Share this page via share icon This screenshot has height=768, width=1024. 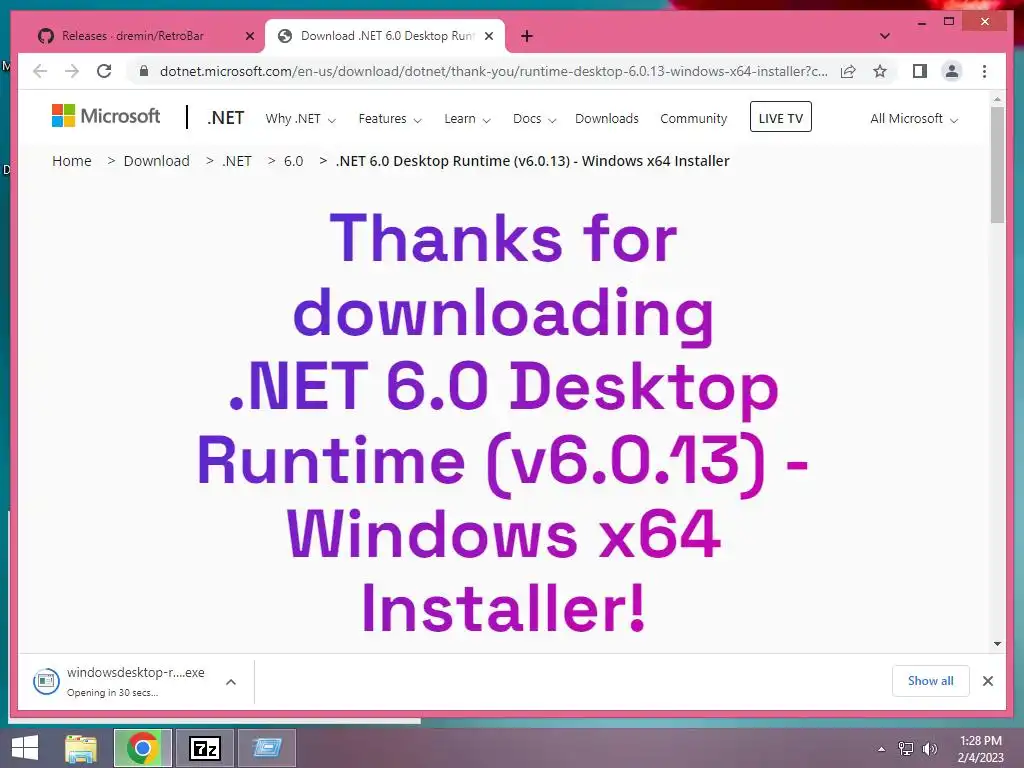pos(848,71)
